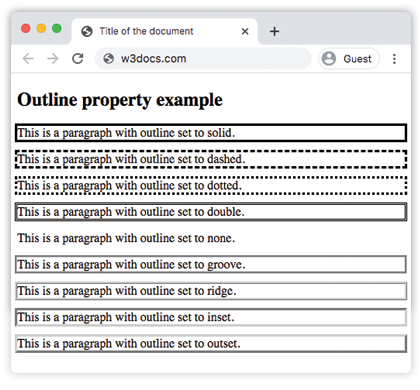Click the yellow minimize window button

coord(41,28)
